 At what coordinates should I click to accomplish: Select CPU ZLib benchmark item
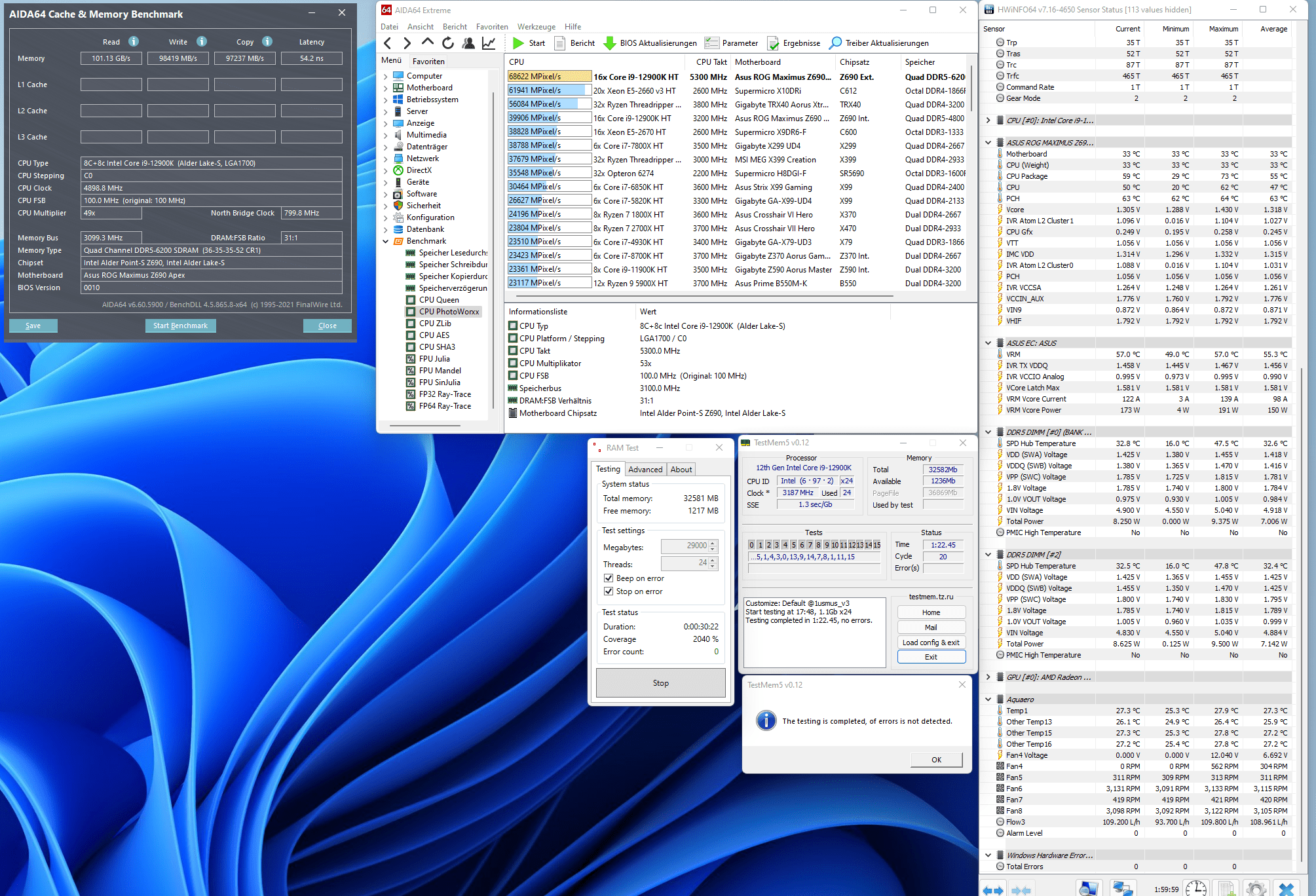click(x=434, y=324)
